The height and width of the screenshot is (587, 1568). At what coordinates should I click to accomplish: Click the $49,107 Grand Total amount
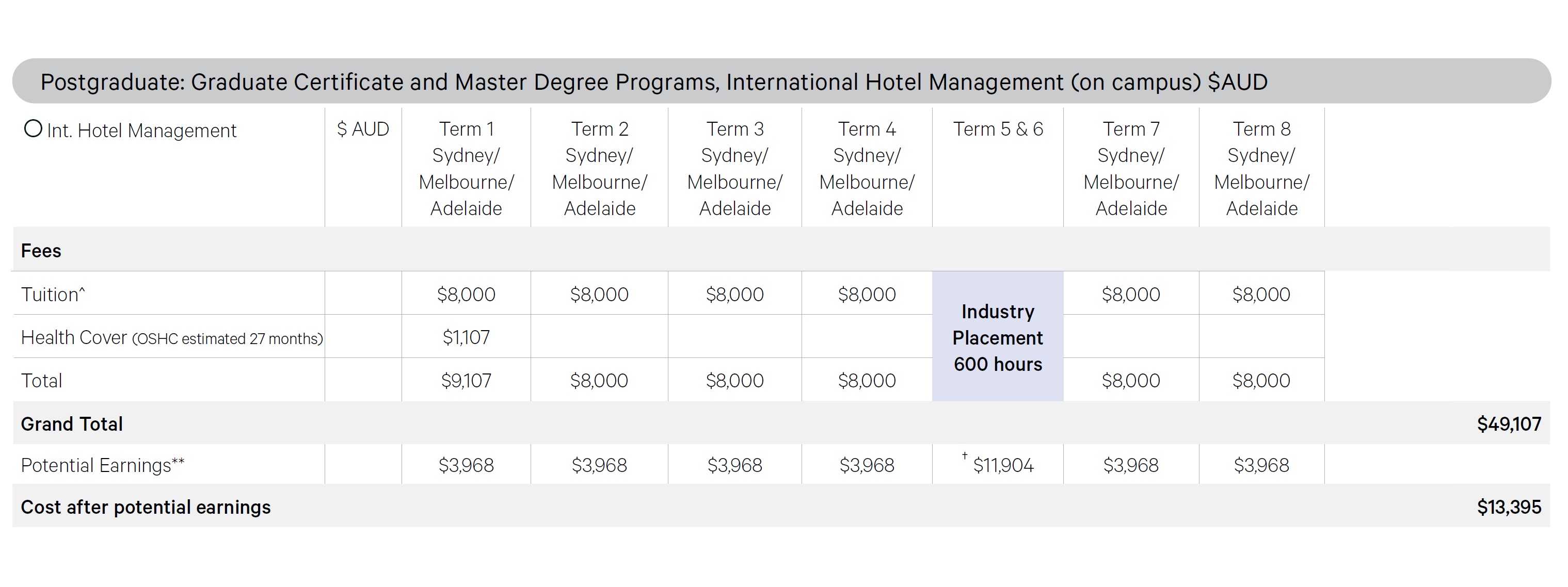pos(1508,423)
